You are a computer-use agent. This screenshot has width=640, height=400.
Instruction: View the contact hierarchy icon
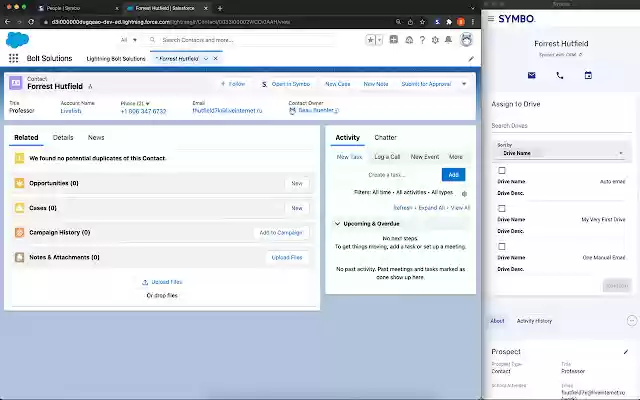(x=90, y=87)
